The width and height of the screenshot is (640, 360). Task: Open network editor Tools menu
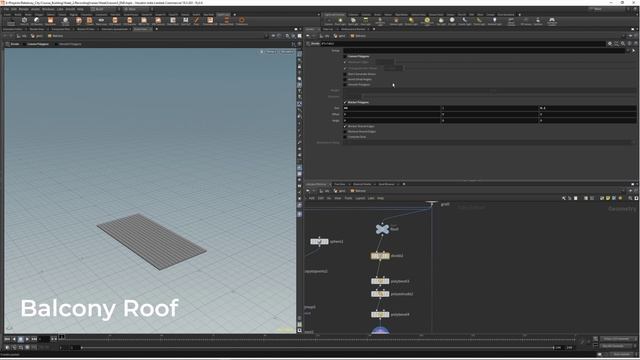pos(348,198)
